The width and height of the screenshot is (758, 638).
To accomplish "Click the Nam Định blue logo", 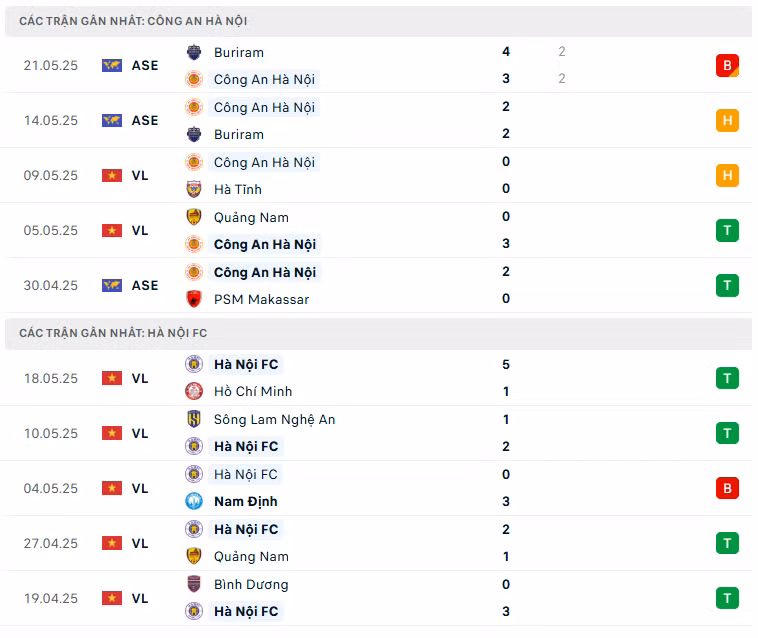I will coord(194,501).
